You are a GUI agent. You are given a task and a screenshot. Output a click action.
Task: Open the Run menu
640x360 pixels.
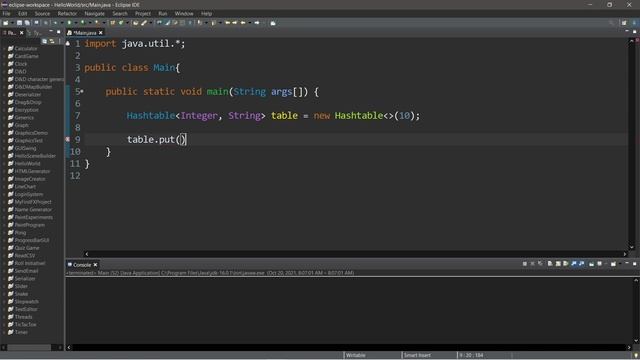click(x=162, y=13)
